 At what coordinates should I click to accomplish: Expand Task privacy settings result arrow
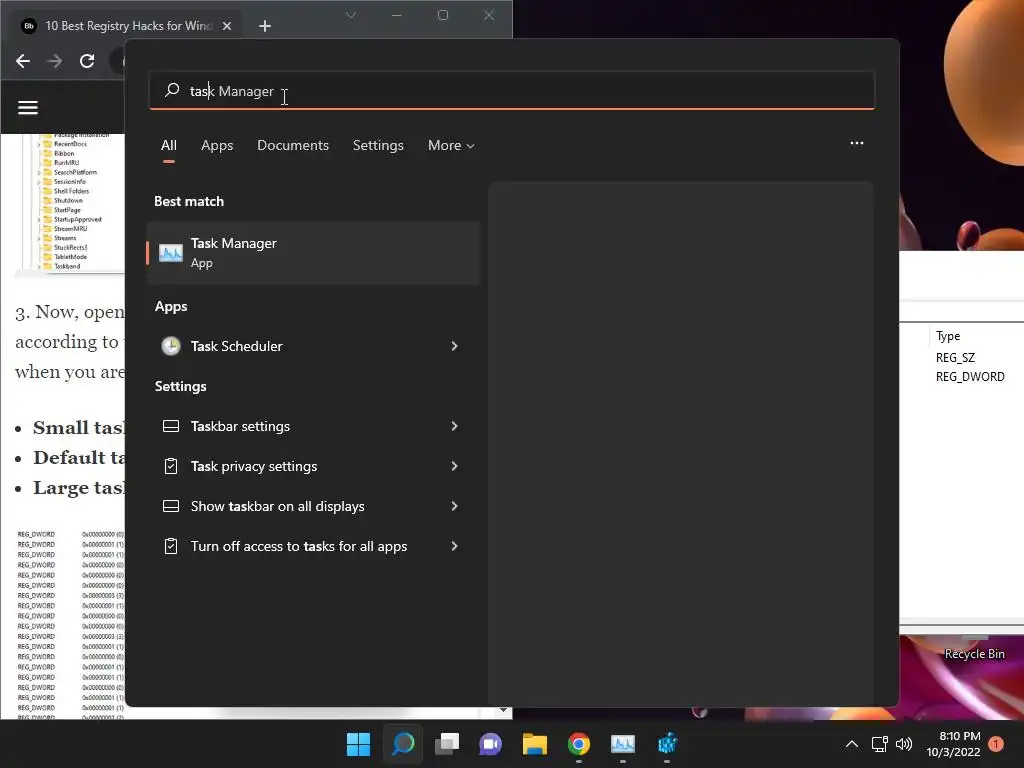[455, 466]
